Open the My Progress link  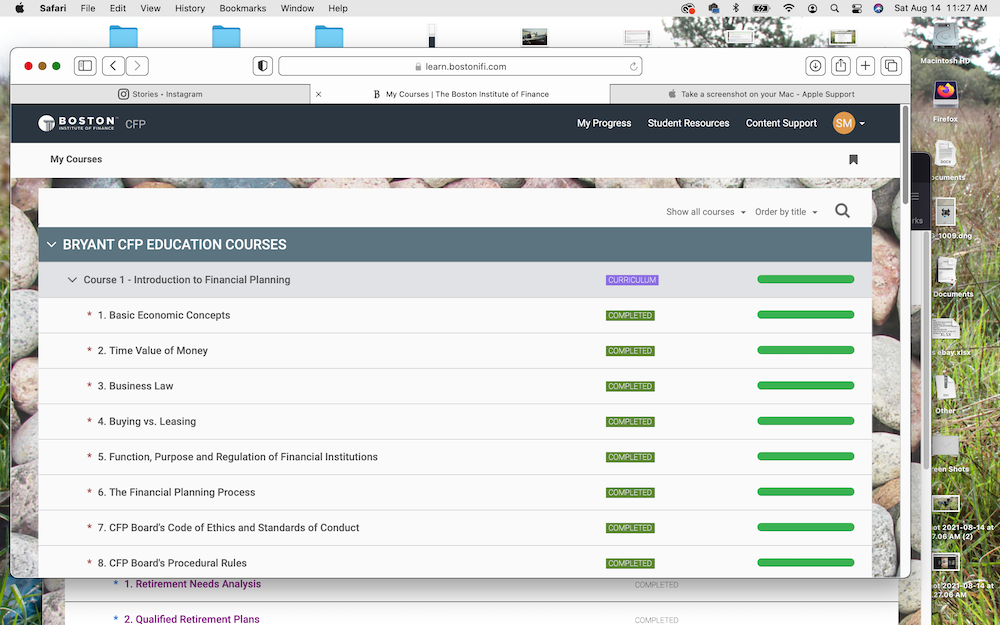pyautogui.click(x=604, y=123)
